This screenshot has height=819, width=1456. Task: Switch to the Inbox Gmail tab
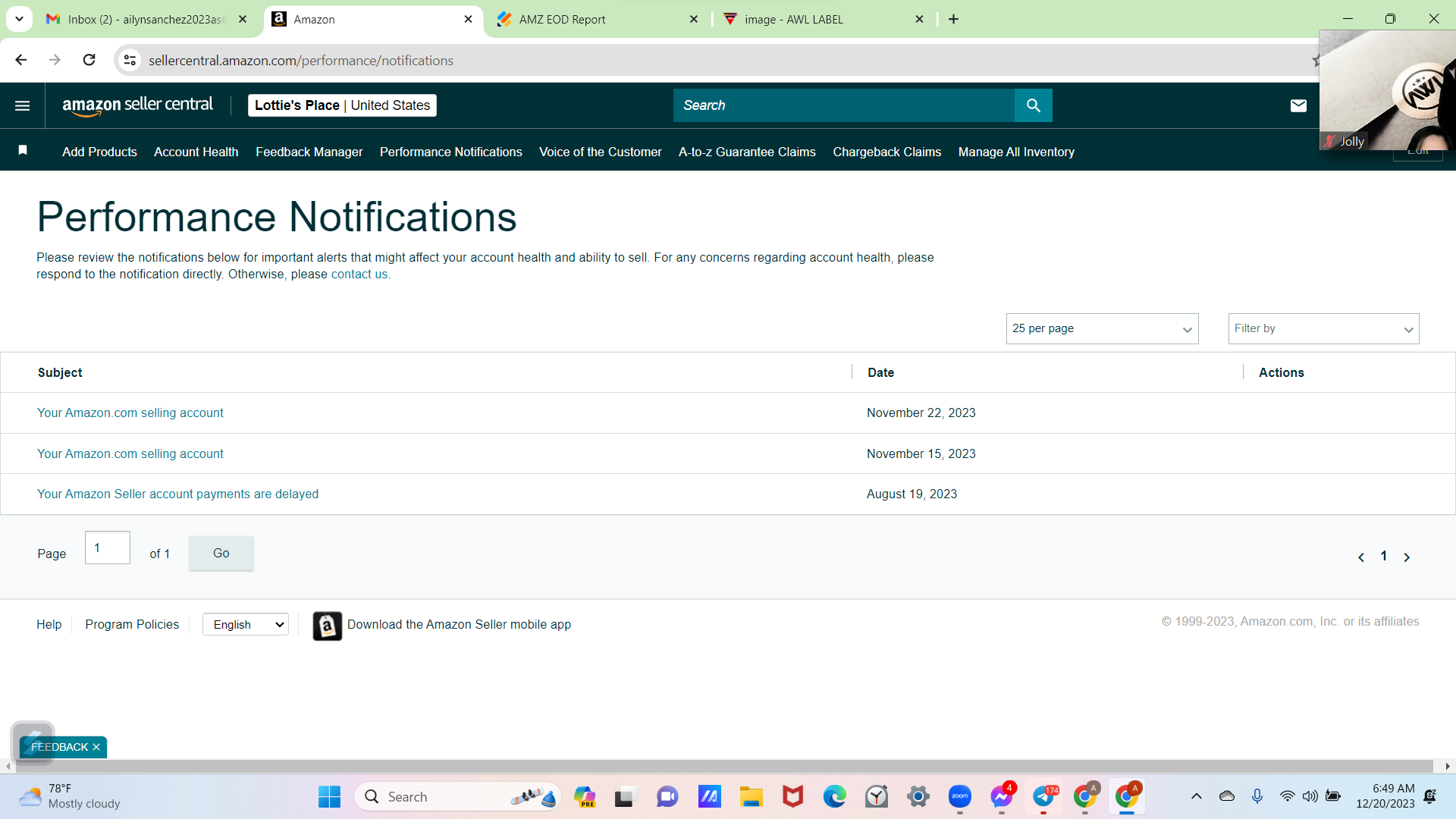click(x=146, y=19)
